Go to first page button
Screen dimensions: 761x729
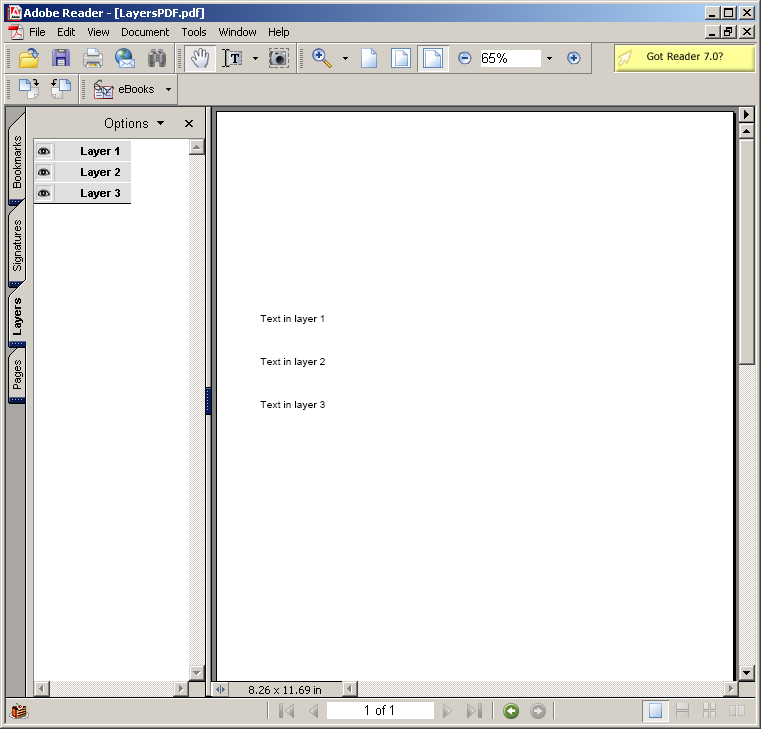(x=286, y=711)
